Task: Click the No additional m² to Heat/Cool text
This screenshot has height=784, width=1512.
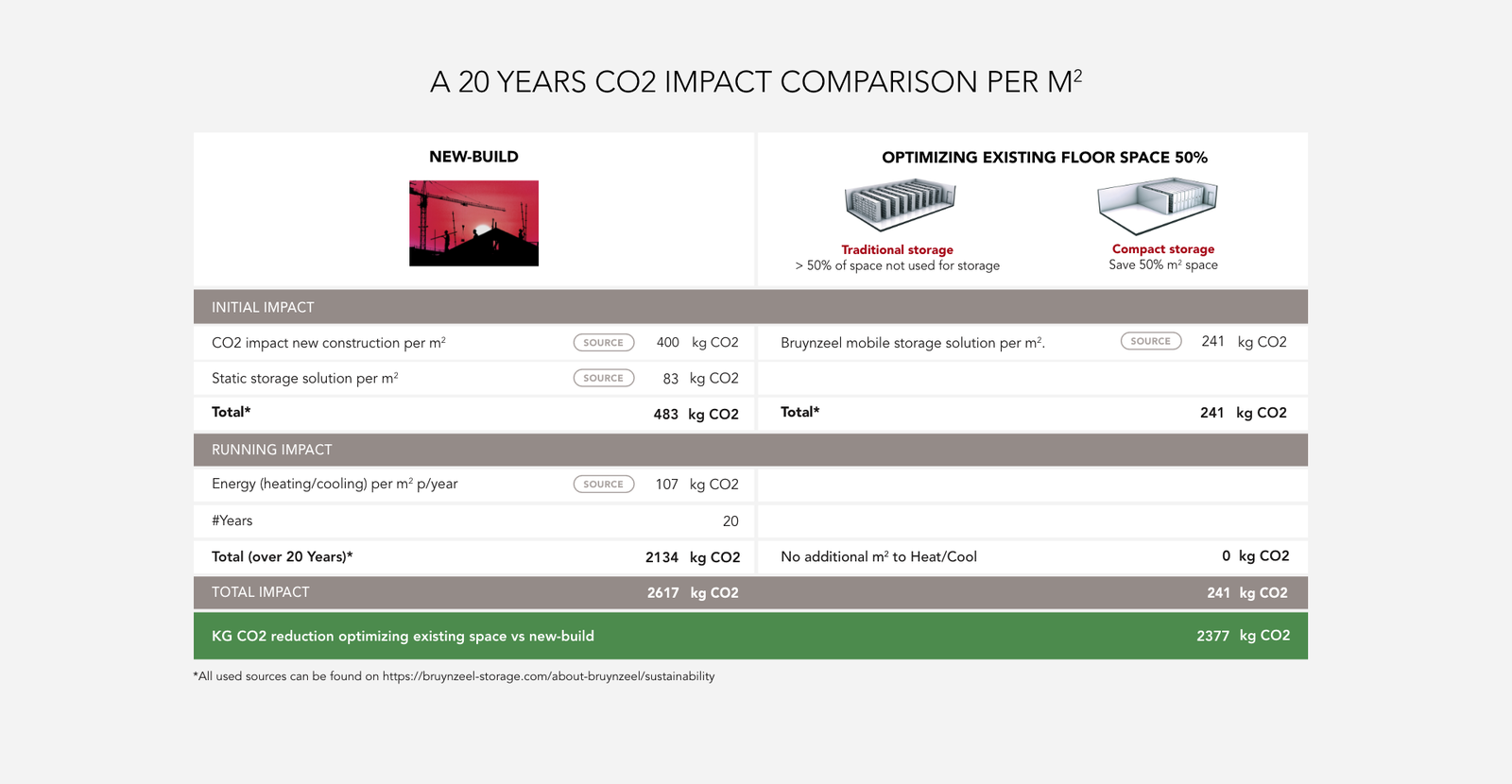Action: pyautogui.click(x=878, y=557)
